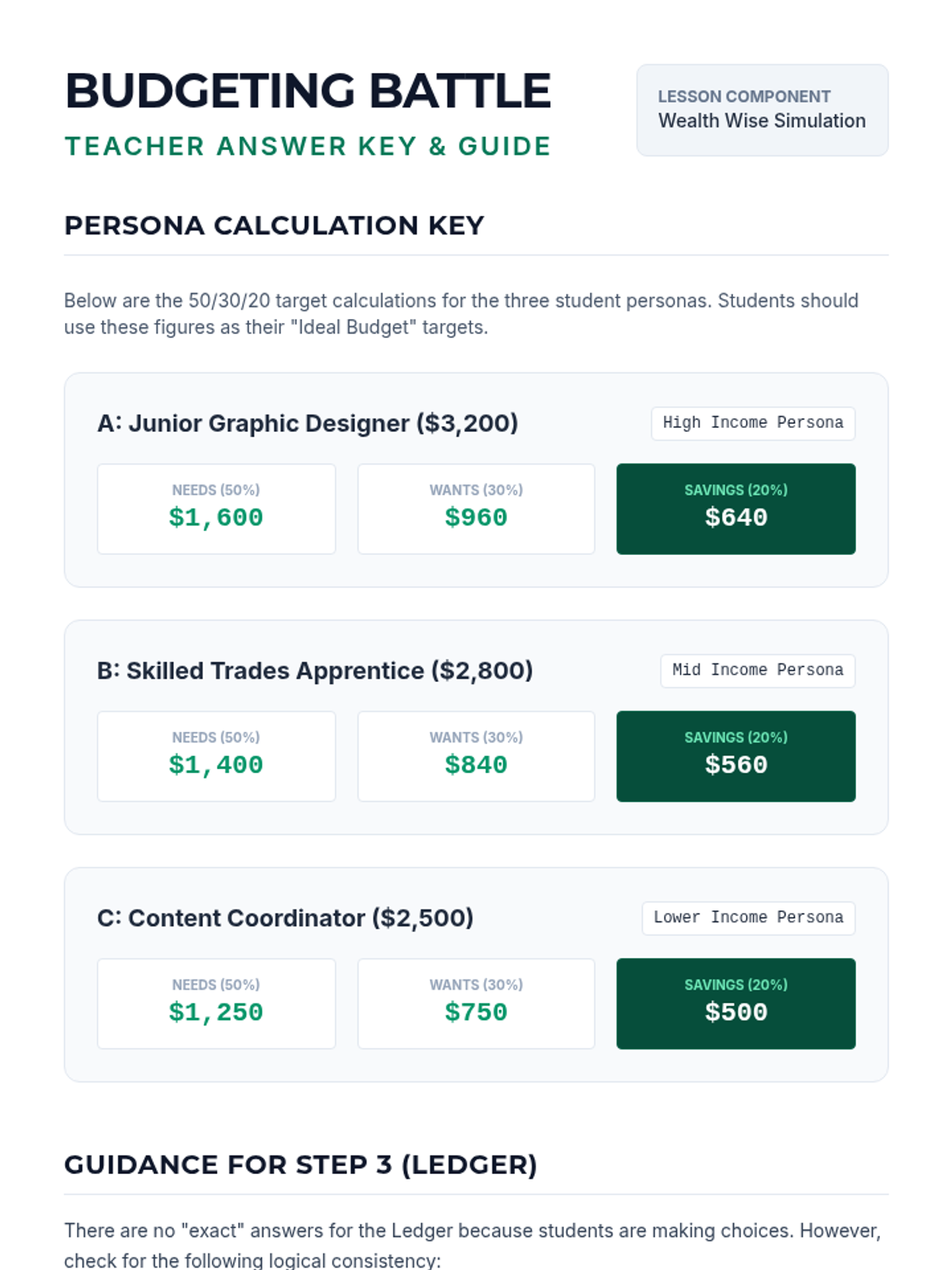Click the $1,250 Needs box

(x=216, y=1004)
